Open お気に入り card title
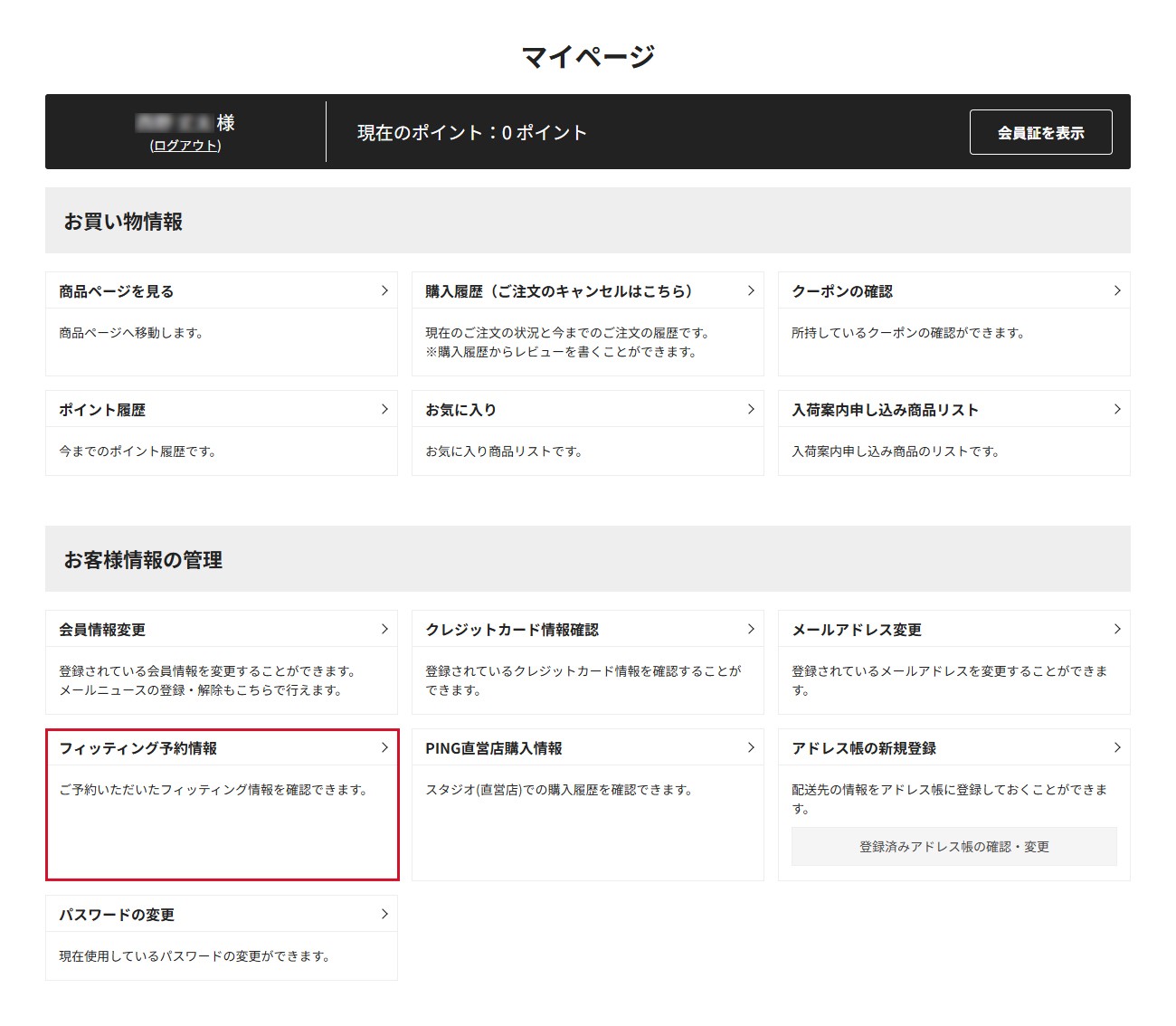Image resolution: width=1176 pixels, height=1026 pixels. 461,410
